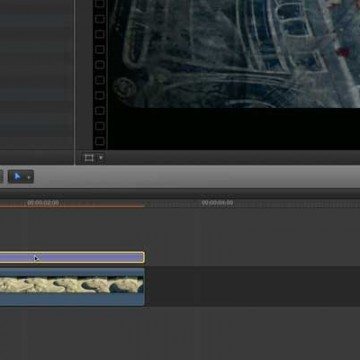Select the video clip filmstrip thumbnail
Image resolution: width=360 pixels, height=360 pixels.
[x=72, y=285]
